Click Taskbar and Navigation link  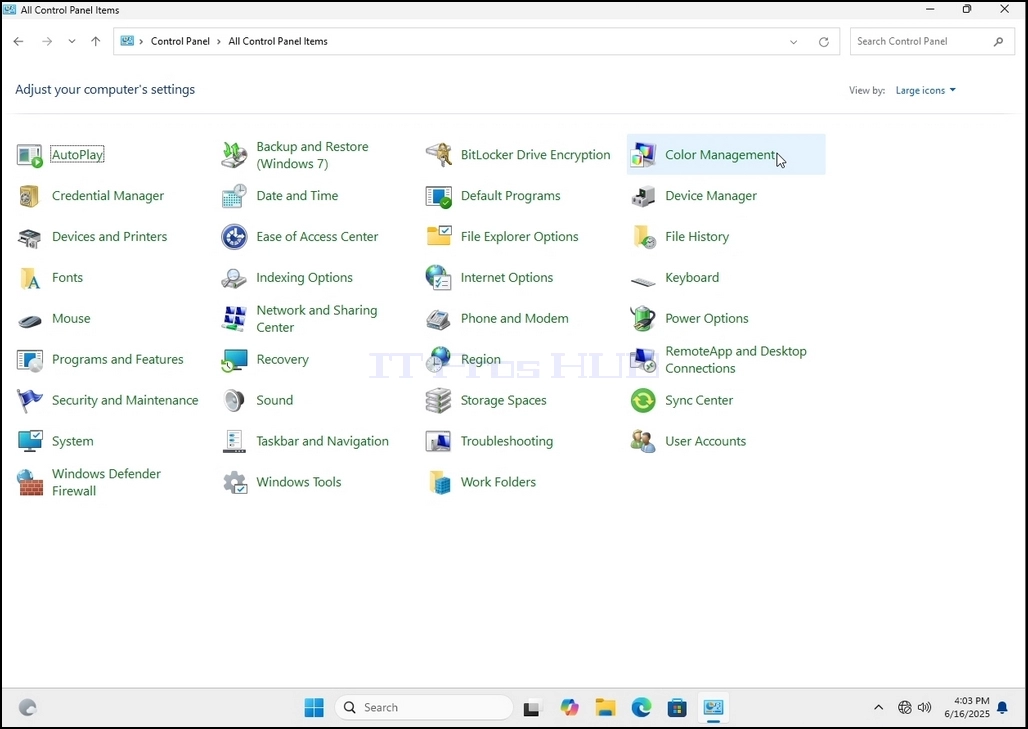click(x=323, y=441)
